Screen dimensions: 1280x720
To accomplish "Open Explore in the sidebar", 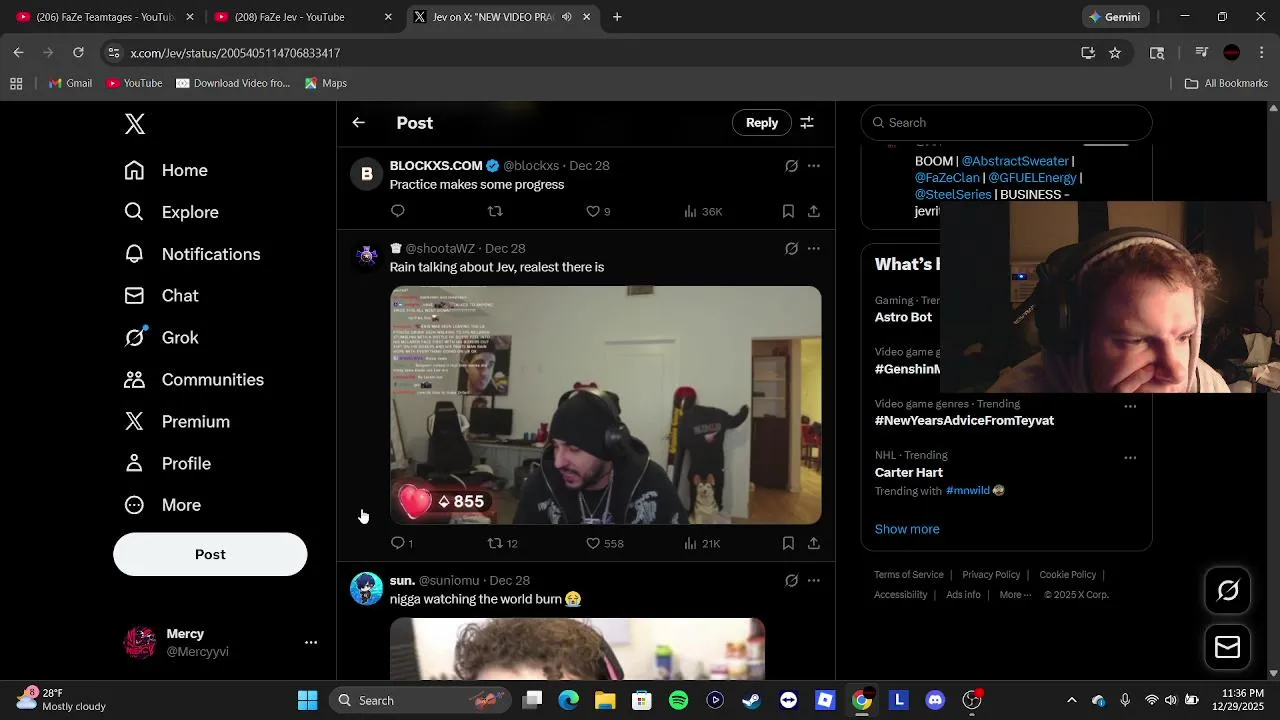I will [x=171, y=212].
